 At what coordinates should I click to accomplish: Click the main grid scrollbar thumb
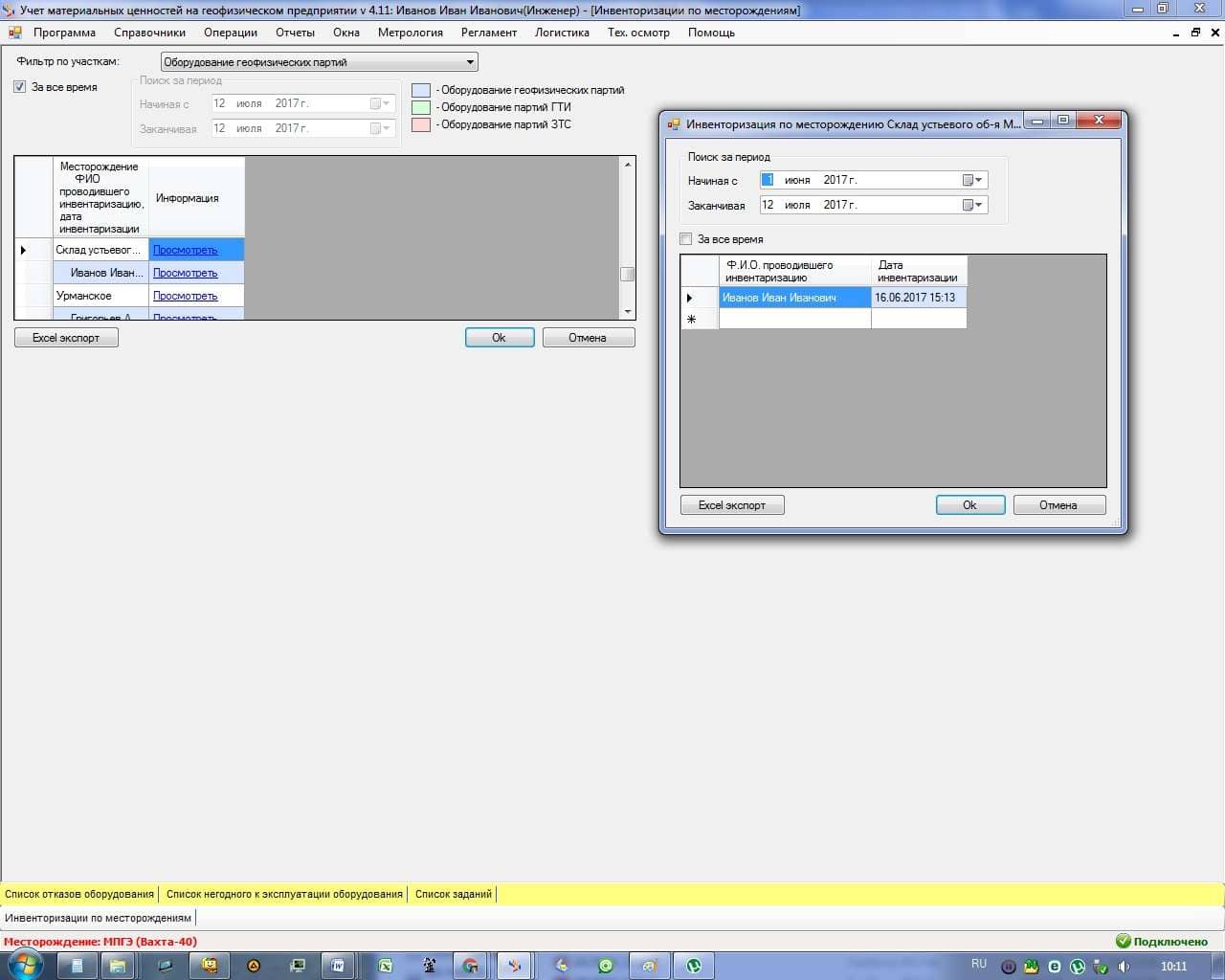(628, 274)
